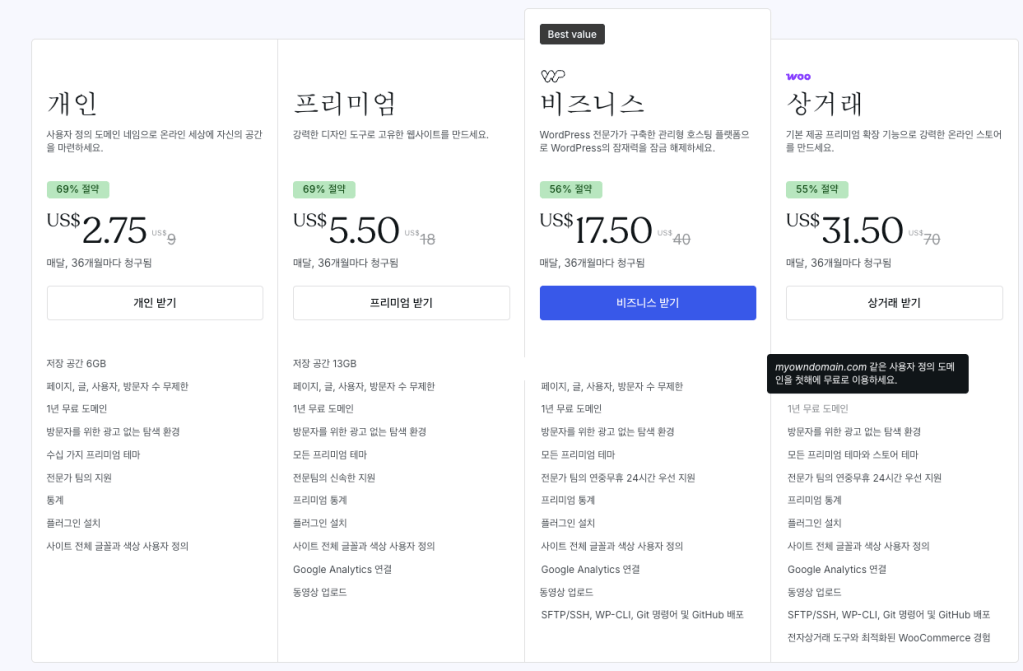The height and width of the screenshot is (671, 1023).
Task: Click 방문자를 위한 광고 없는 탐색 환경 in 프리미엄 plan
Action: pos(359,431)
